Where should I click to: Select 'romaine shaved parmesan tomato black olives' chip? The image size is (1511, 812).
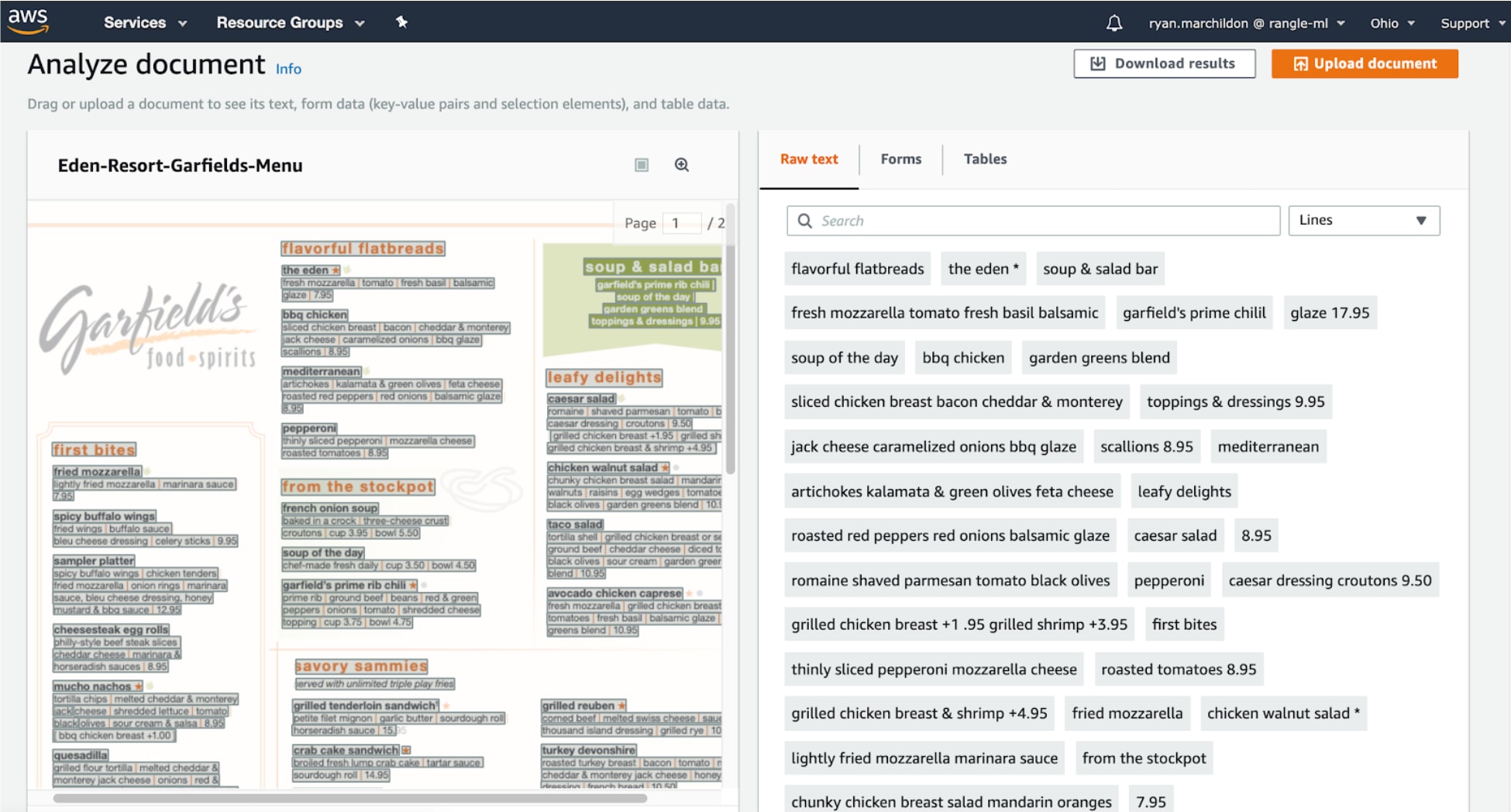point(951,581)
